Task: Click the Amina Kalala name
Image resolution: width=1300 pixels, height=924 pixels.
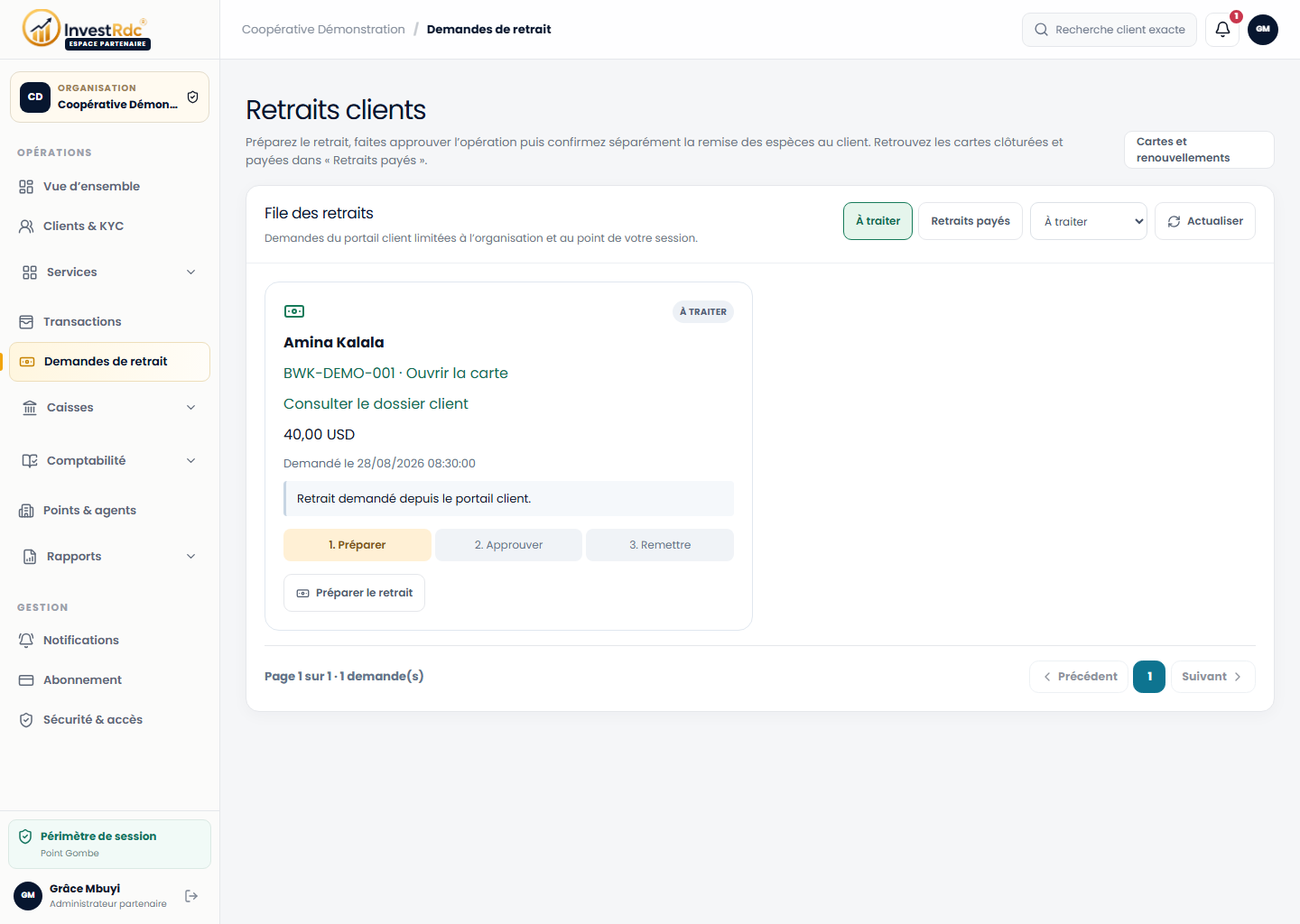Action: (x=334, y=343)
